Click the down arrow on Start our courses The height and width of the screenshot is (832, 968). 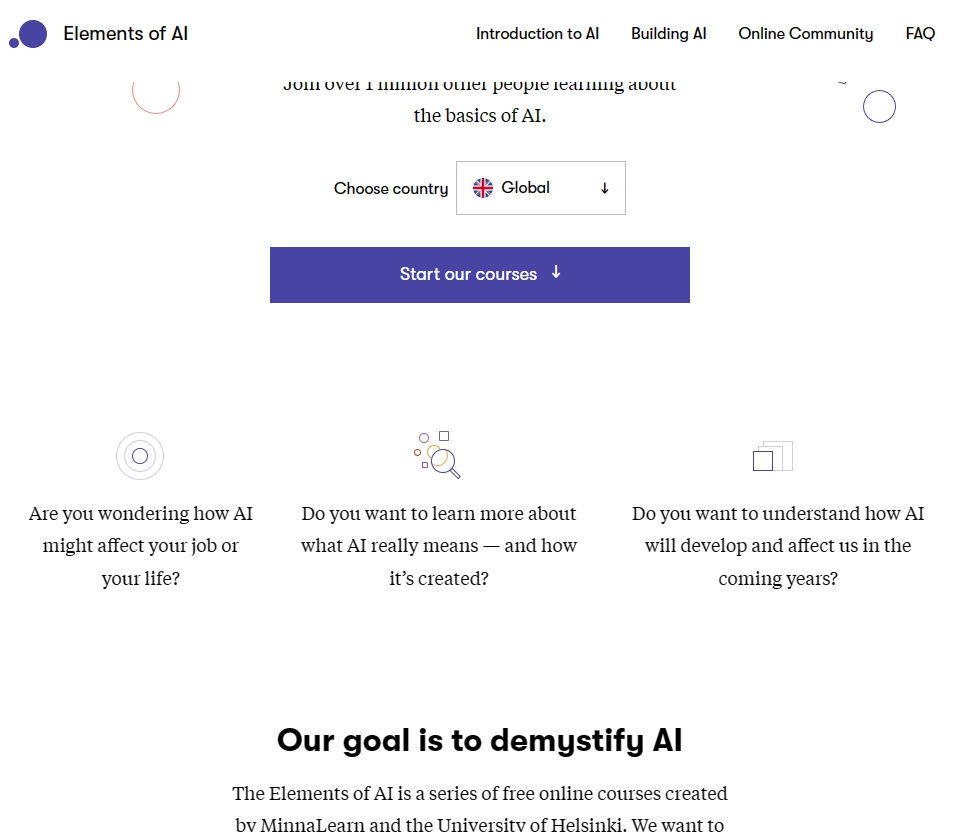(556, 273)
